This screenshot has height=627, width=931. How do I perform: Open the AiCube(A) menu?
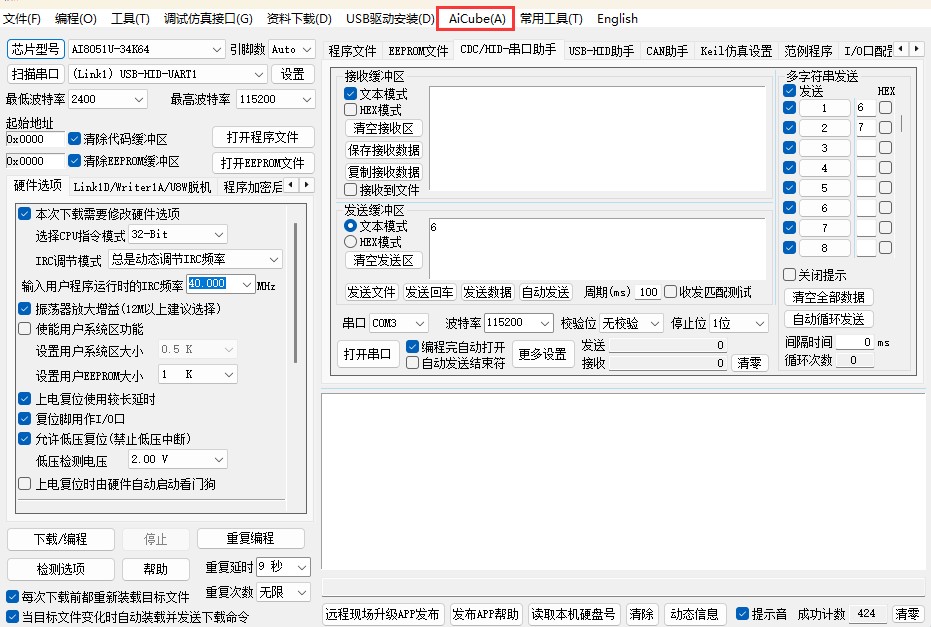coord(477,19)
